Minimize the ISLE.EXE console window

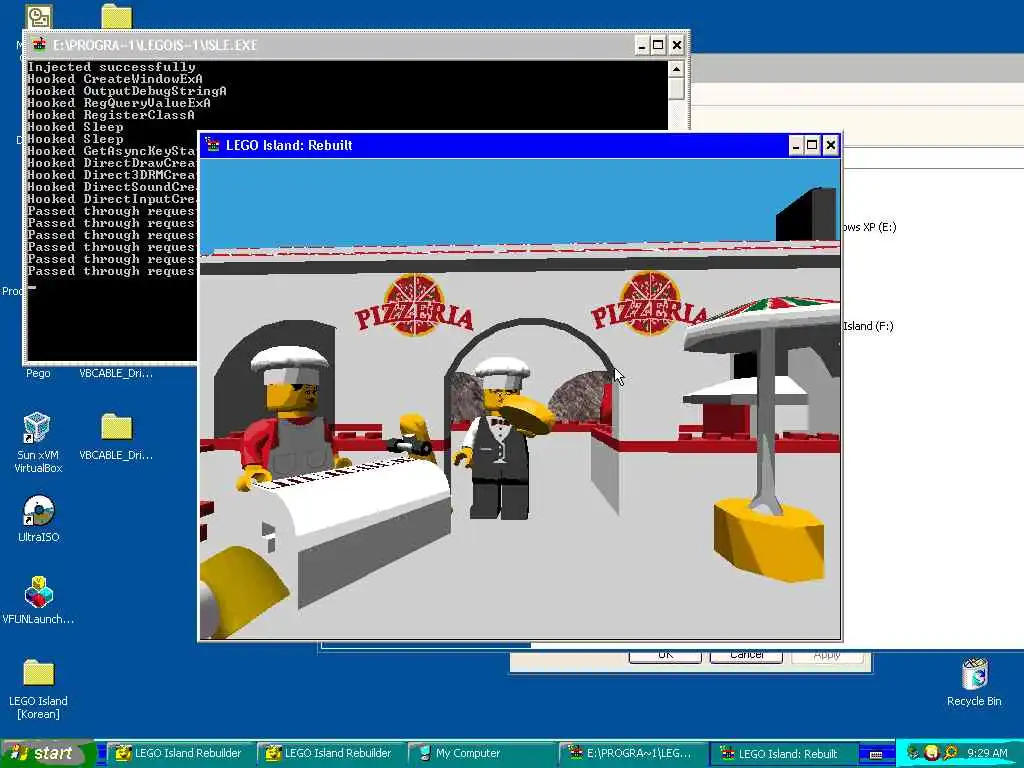(x=642, y=45)
